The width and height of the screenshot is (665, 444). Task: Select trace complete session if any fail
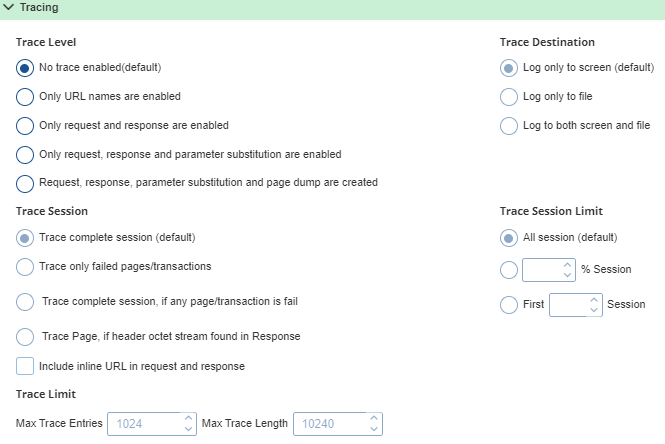click(x=26, y=301)
